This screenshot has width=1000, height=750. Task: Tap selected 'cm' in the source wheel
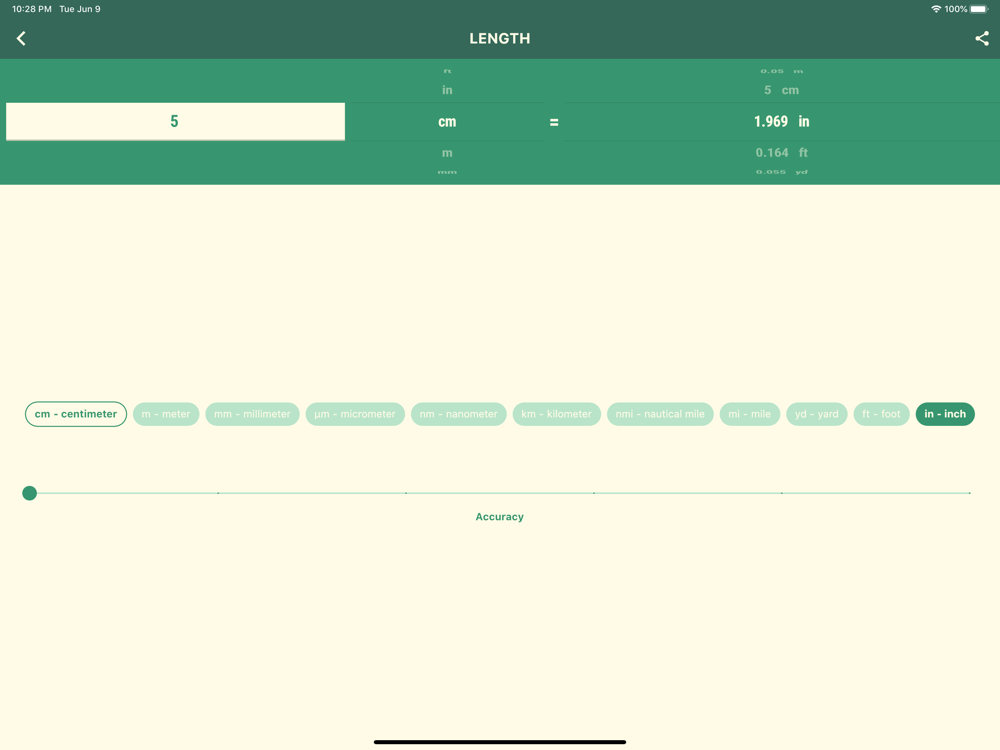[x=447, y=122]
